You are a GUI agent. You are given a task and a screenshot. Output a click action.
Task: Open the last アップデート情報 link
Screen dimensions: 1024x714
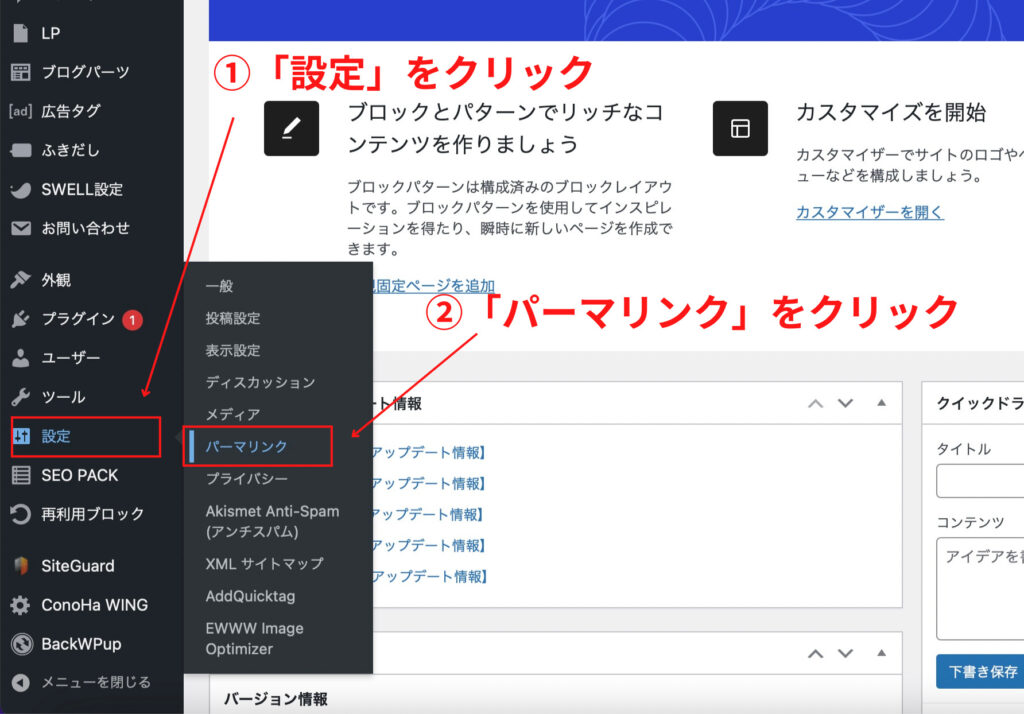tap(429, 576)
